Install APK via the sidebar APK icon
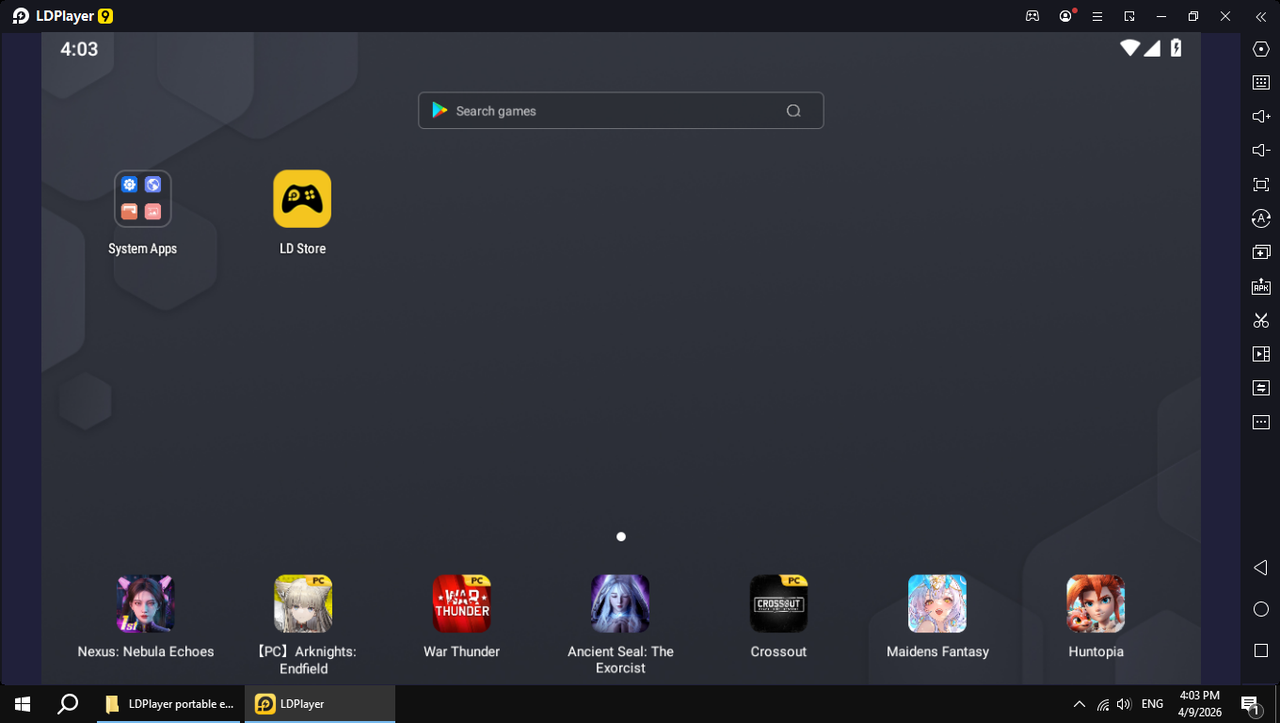 point(1261,287)
